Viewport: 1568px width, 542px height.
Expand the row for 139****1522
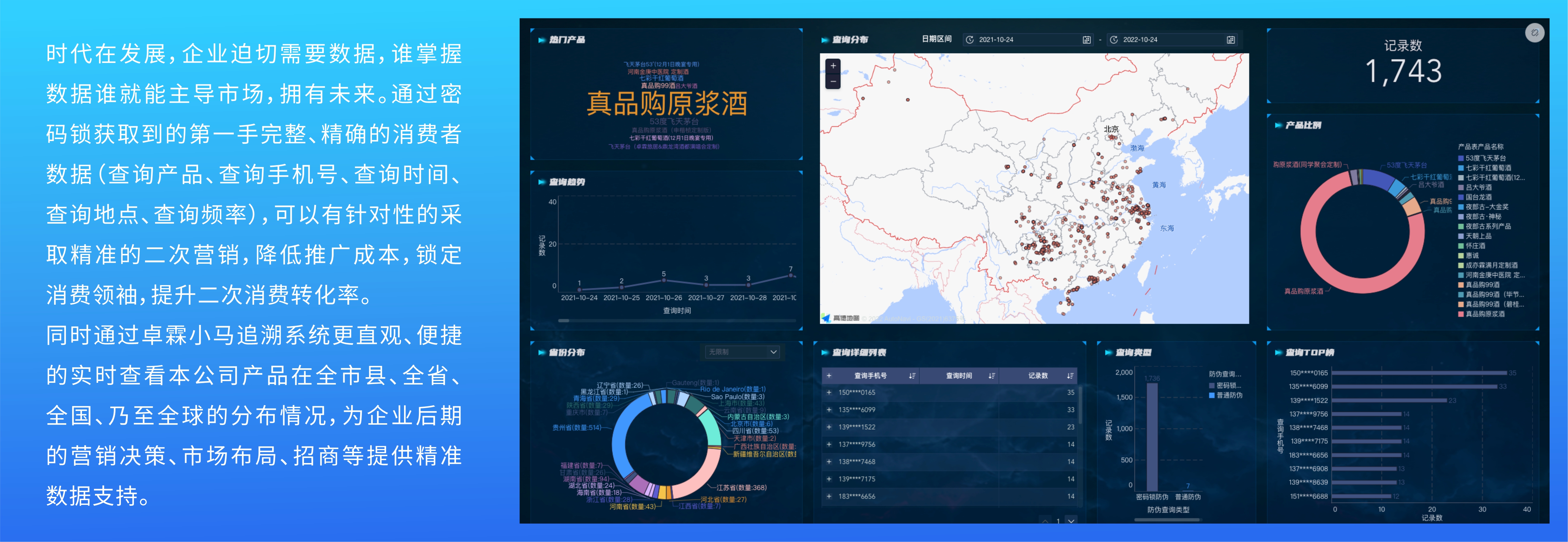click(x=829, y=427)
